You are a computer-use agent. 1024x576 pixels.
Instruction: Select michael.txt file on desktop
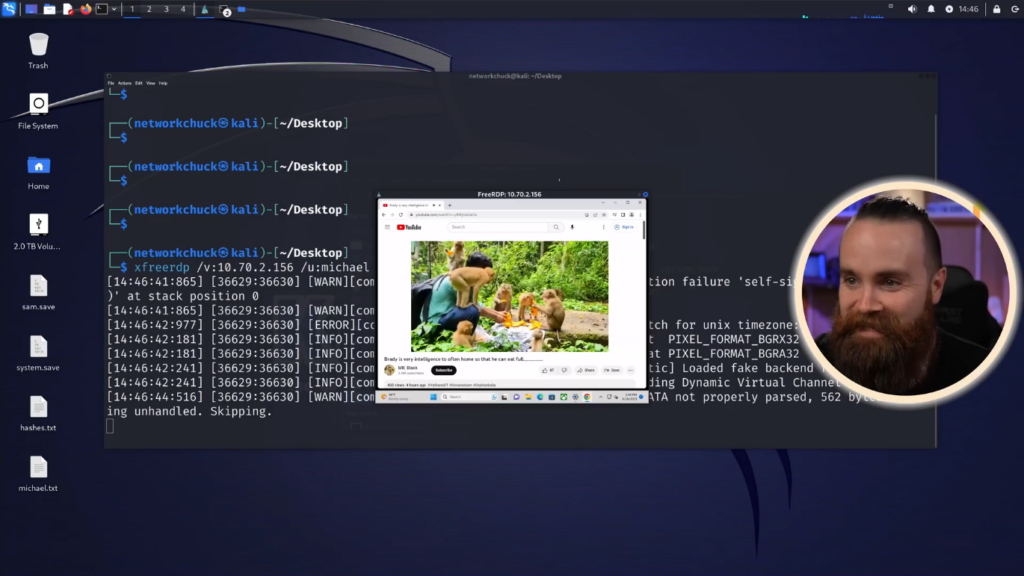[x=38, y=474]
